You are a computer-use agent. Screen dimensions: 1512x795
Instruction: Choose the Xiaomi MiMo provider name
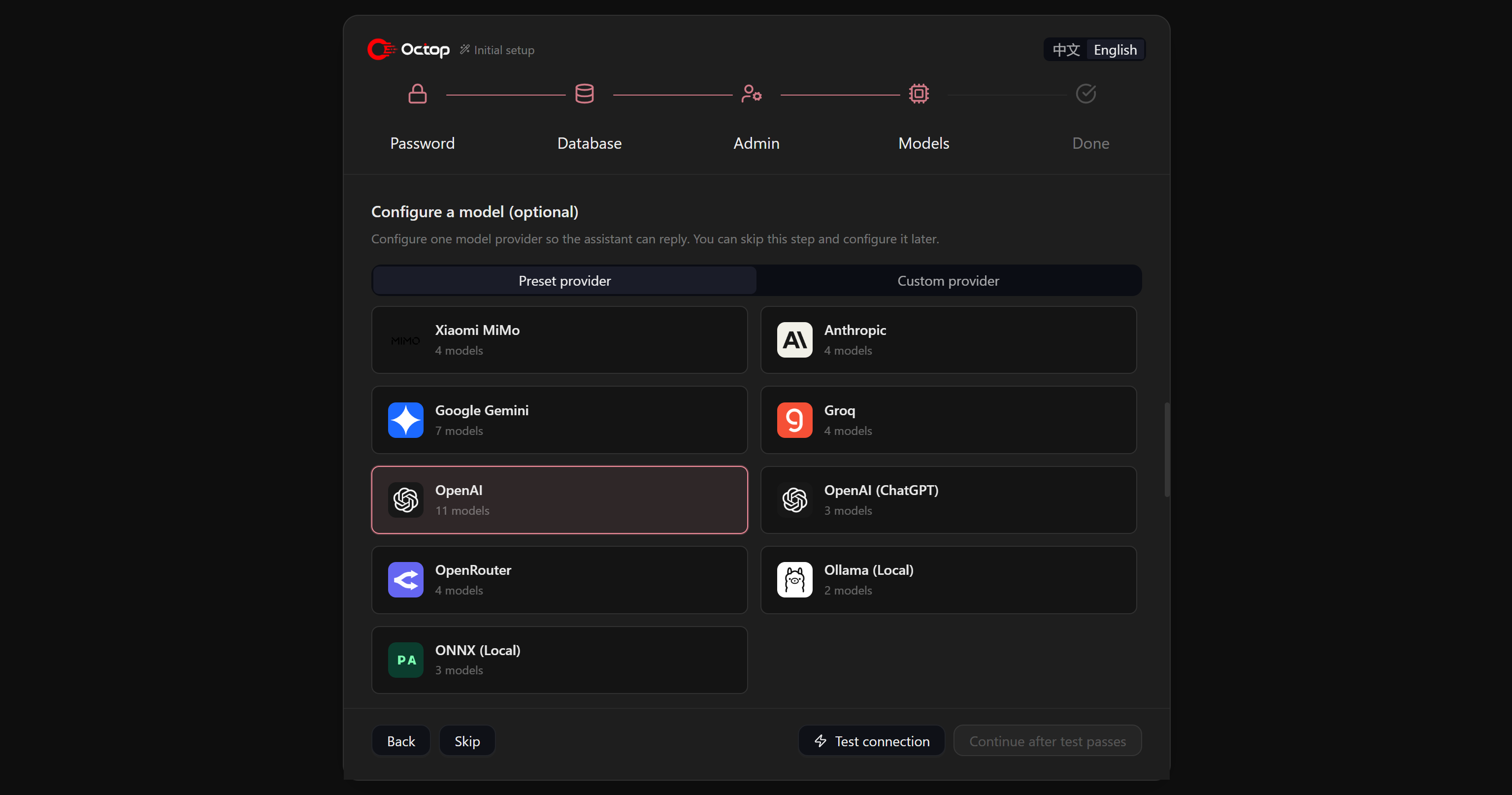(x=477, y=330)
